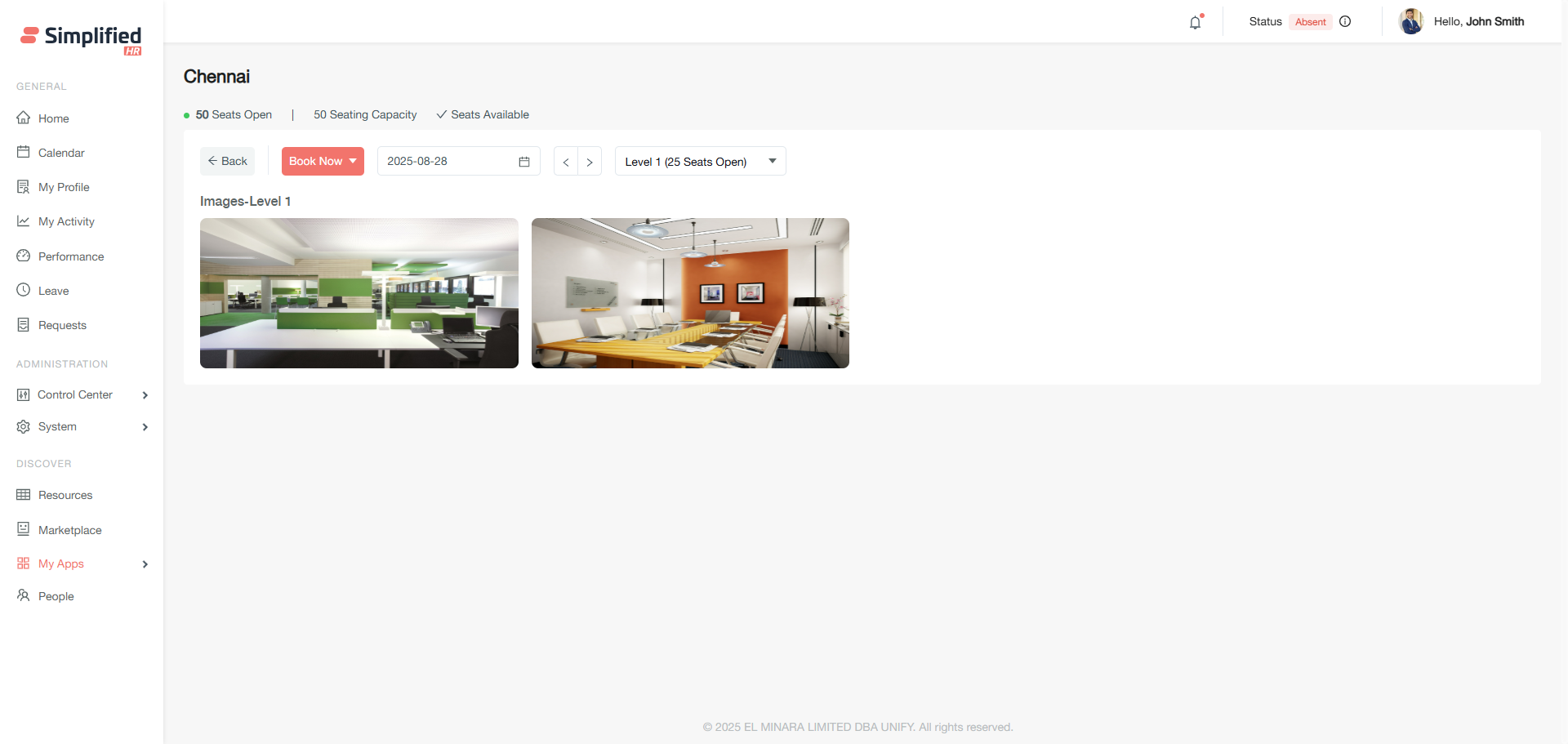Screen dimensions: 1568x744
Task: Open the notifications bell
Action: tap(1195, 23)
